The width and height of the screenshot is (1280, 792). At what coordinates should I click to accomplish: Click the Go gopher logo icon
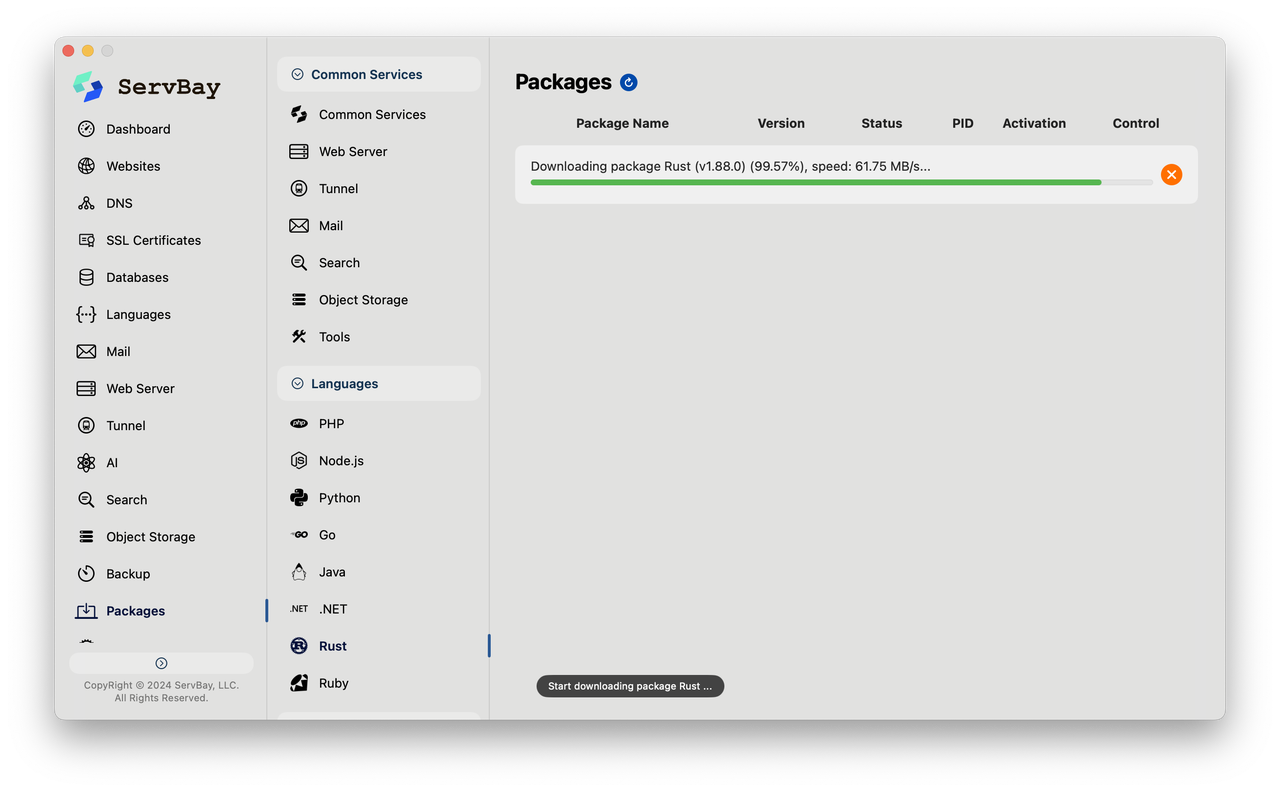point(299,534)
